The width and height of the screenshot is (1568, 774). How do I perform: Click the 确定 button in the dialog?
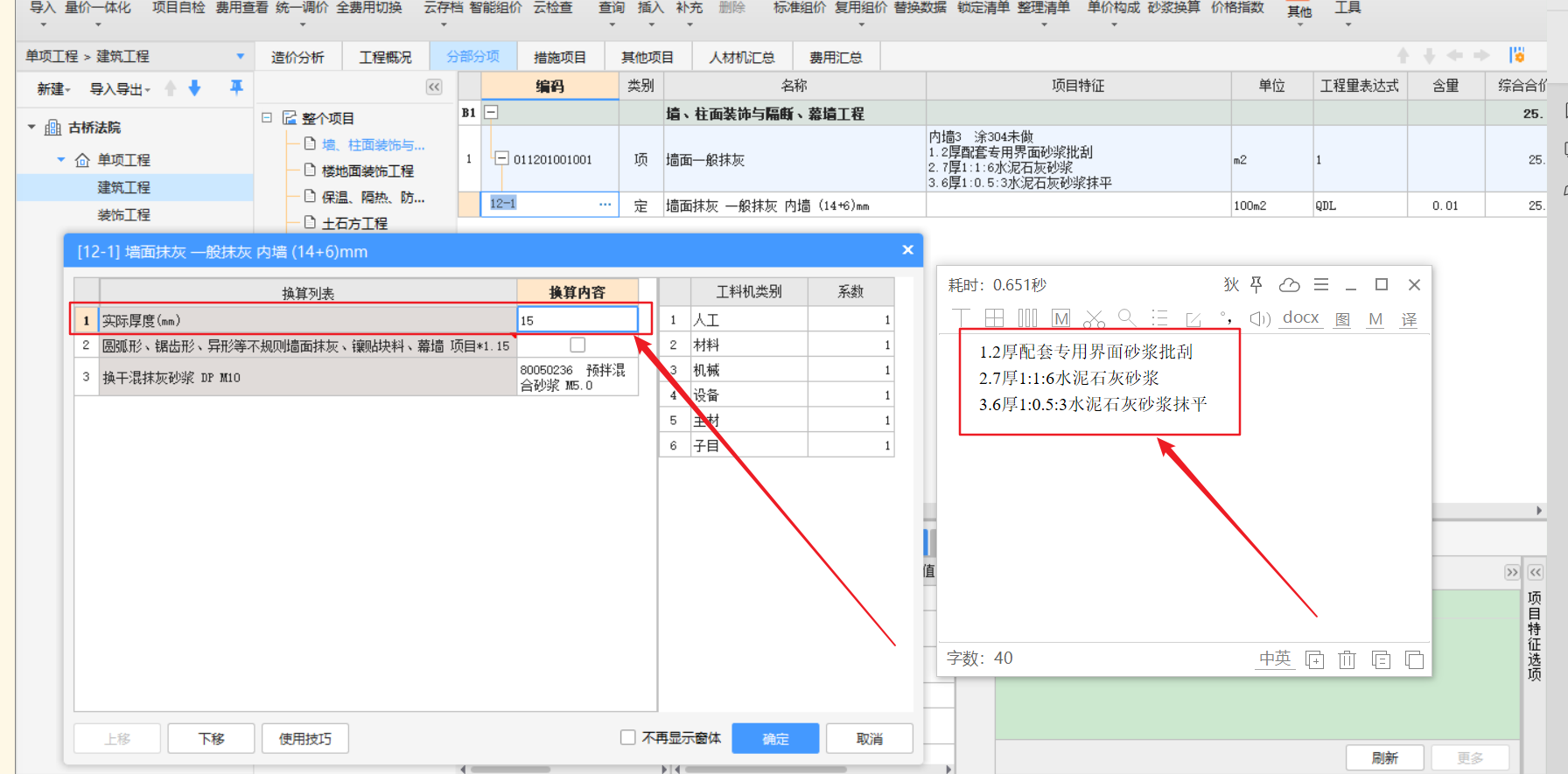(775, 738)
